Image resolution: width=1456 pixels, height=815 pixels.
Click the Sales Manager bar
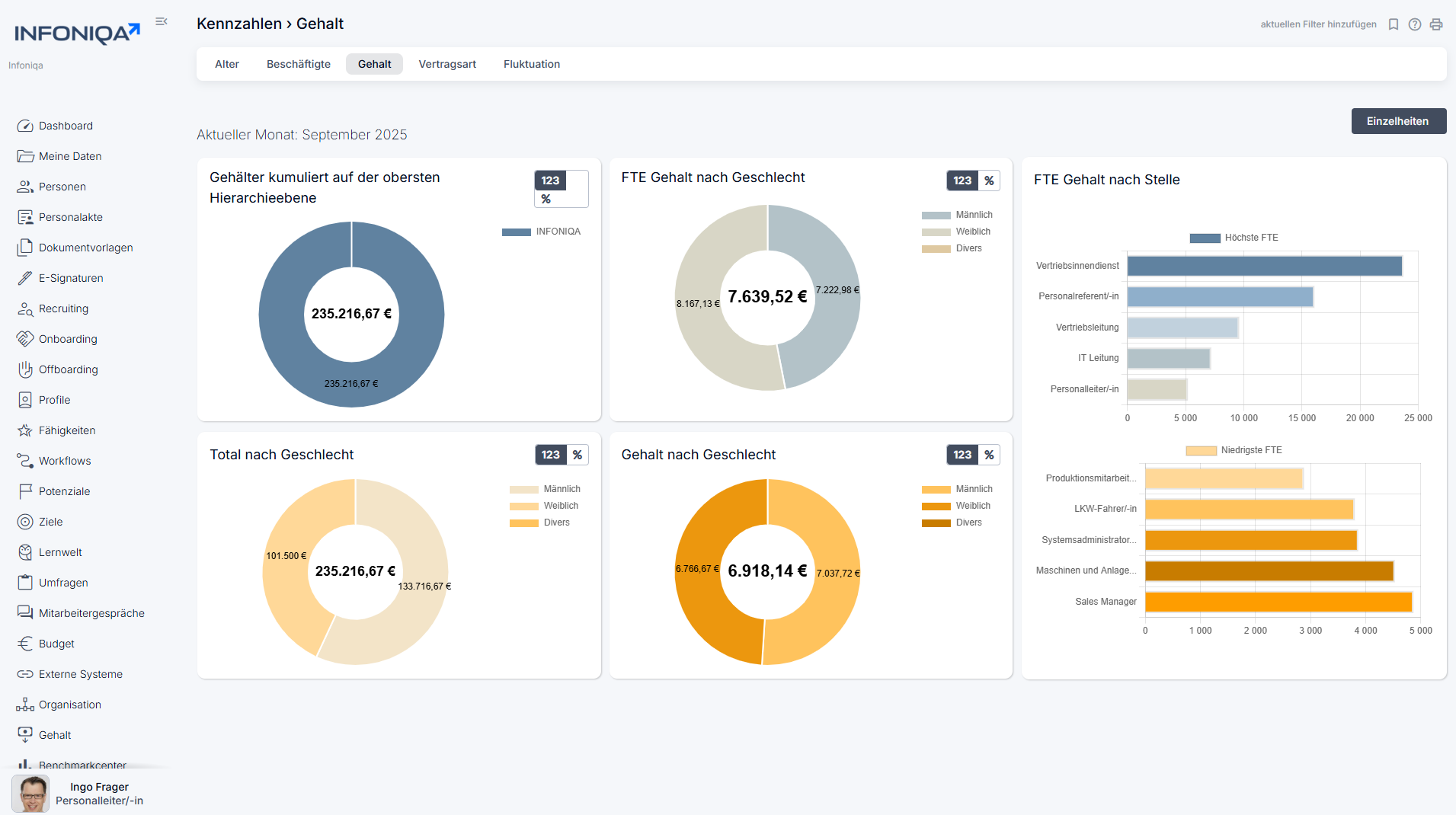click(x=1278, y=602)
